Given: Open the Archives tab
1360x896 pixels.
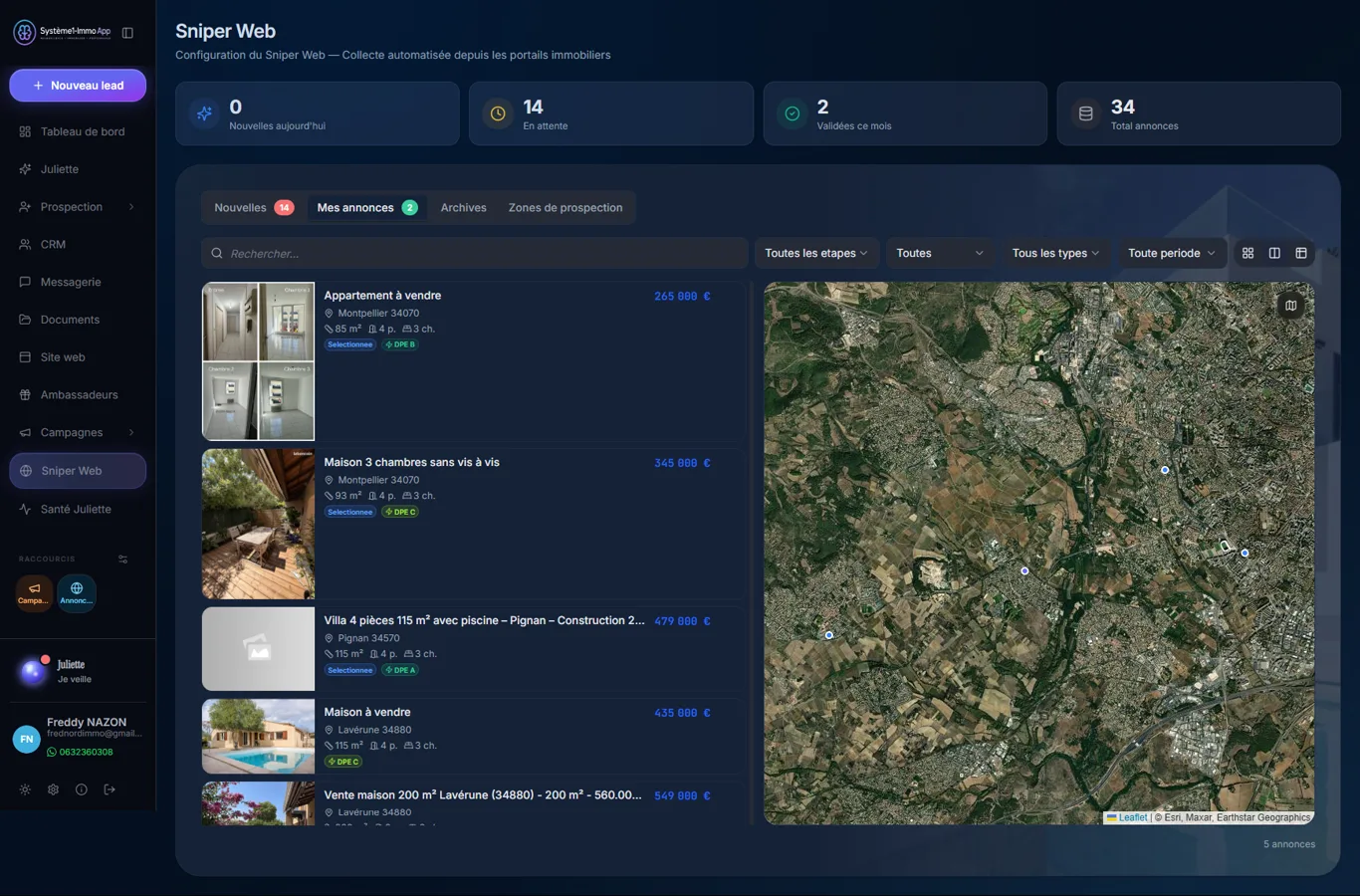Looking at the screenshot, I should (464, 208).
